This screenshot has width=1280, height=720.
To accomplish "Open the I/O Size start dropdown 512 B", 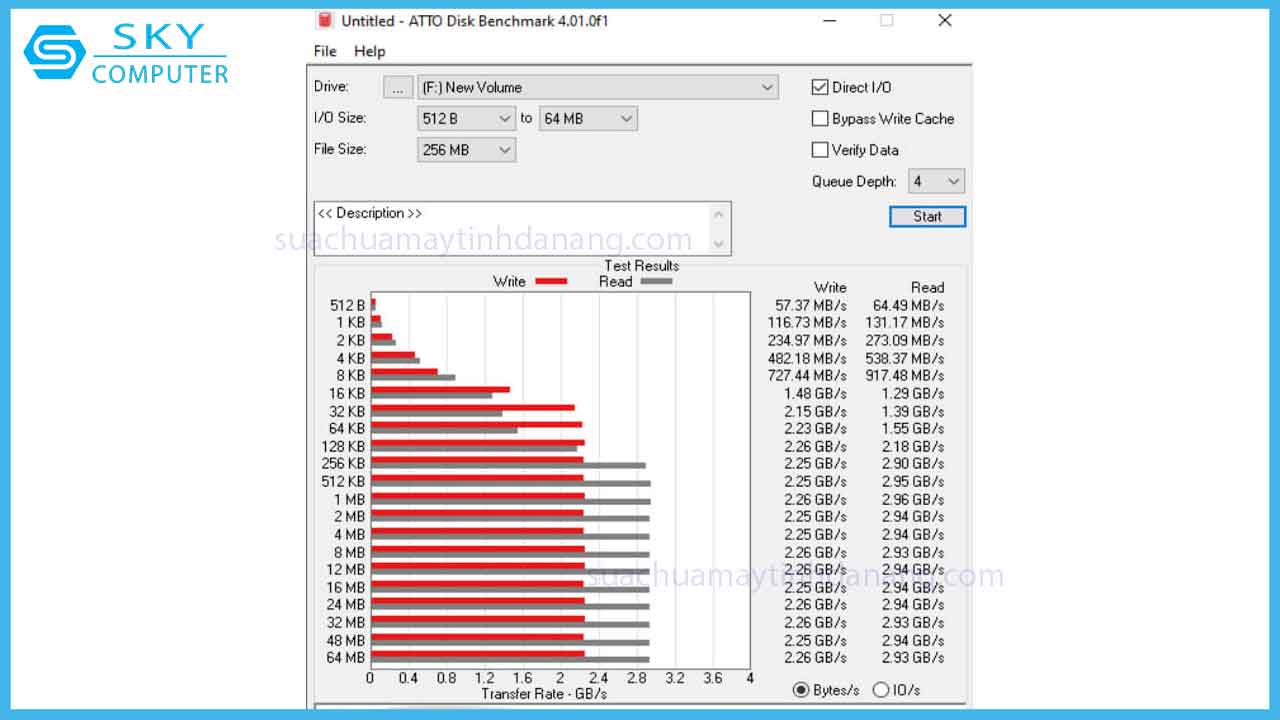I will pos(466,118).
